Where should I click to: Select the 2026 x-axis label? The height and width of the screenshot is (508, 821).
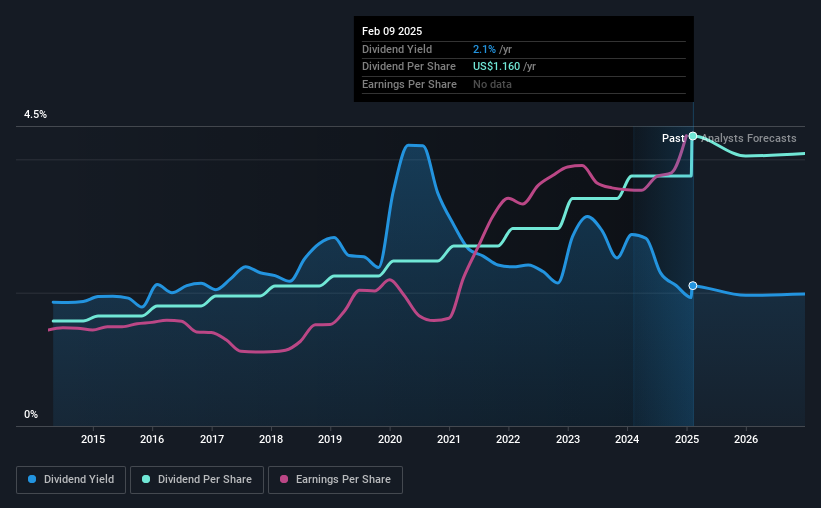[x=745, y=439]
